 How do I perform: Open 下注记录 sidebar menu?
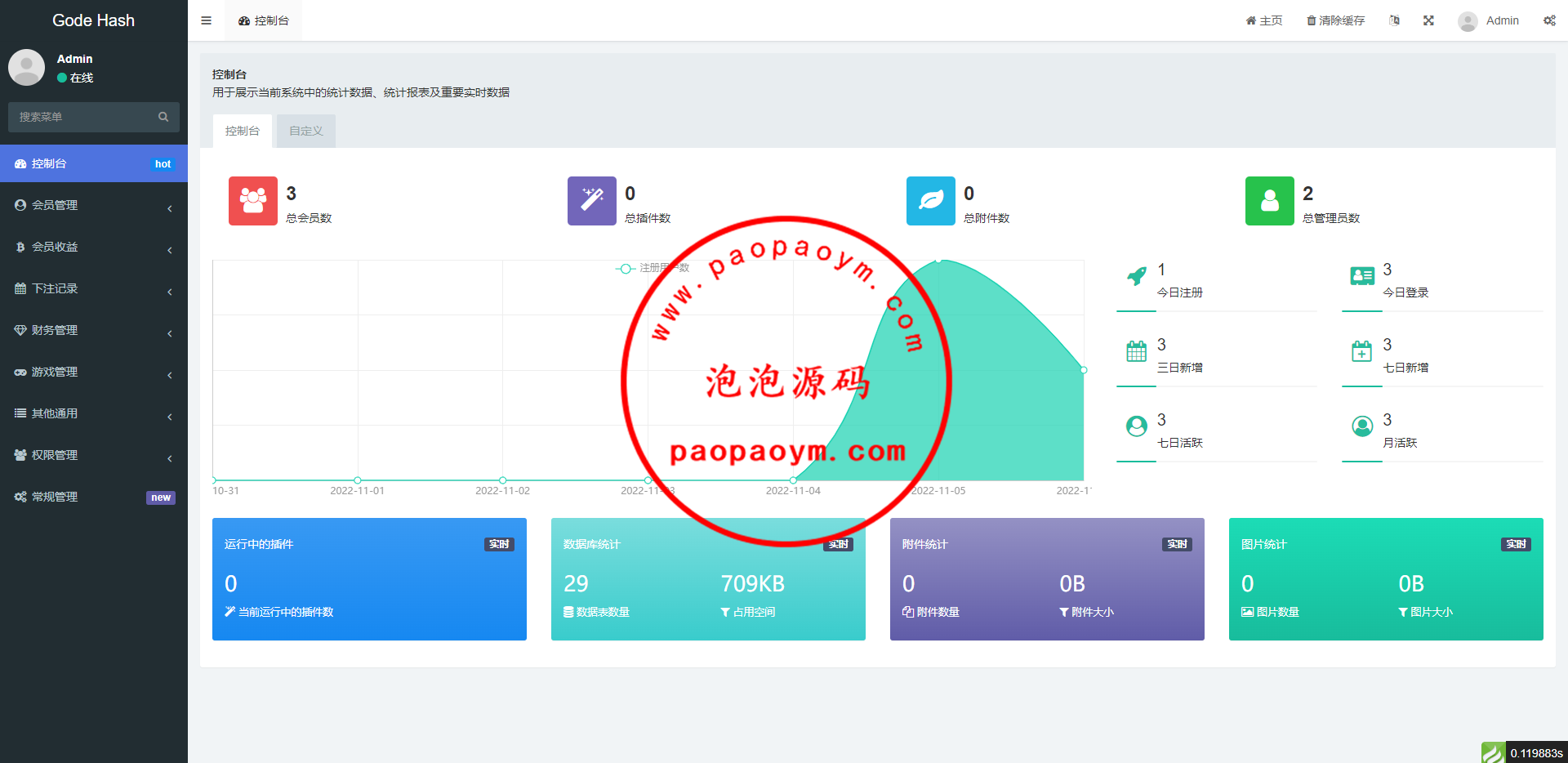[94, 288]
